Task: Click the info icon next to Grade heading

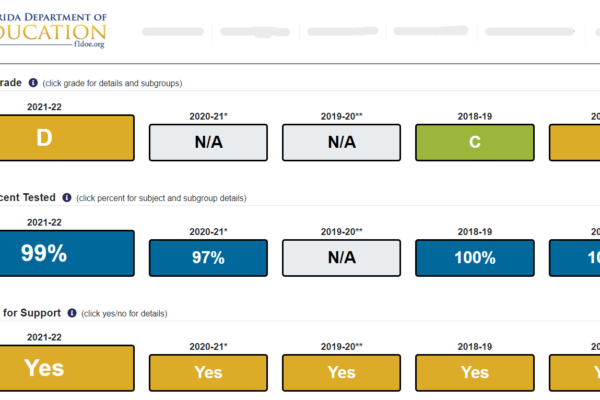Action: coord(33,83)
